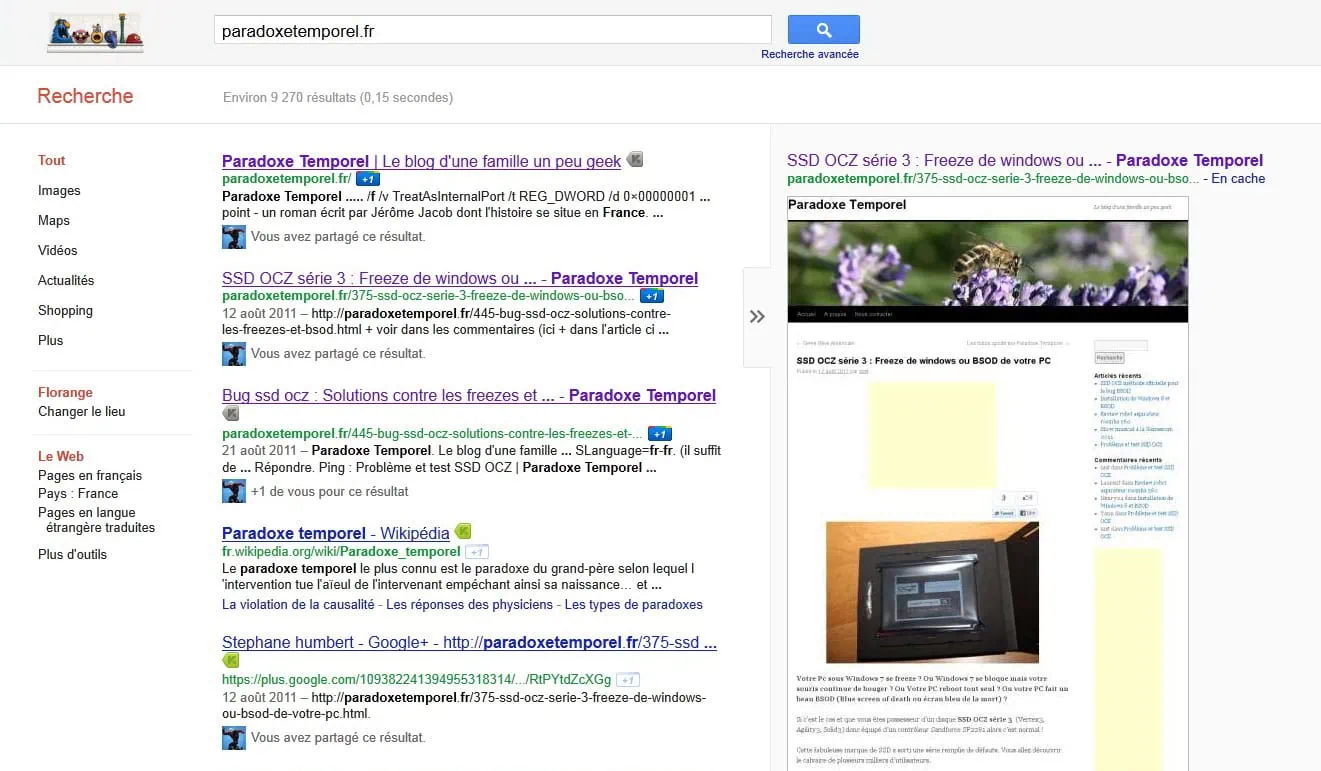Viewport: 1321px width, 771px height.
Task: Open the "En cache" cached page link
Action: (1238, 179)
